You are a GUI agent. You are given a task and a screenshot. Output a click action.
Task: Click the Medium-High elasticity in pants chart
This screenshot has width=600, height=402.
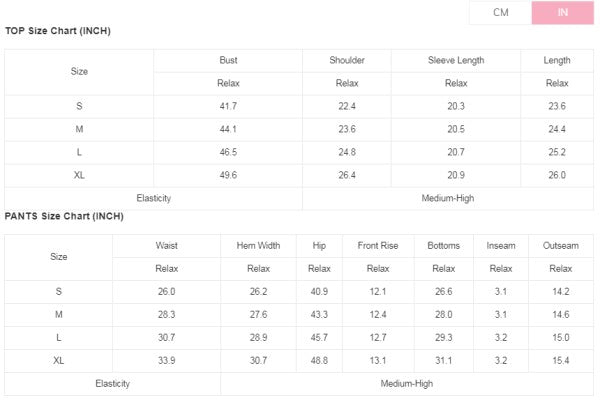406,383
